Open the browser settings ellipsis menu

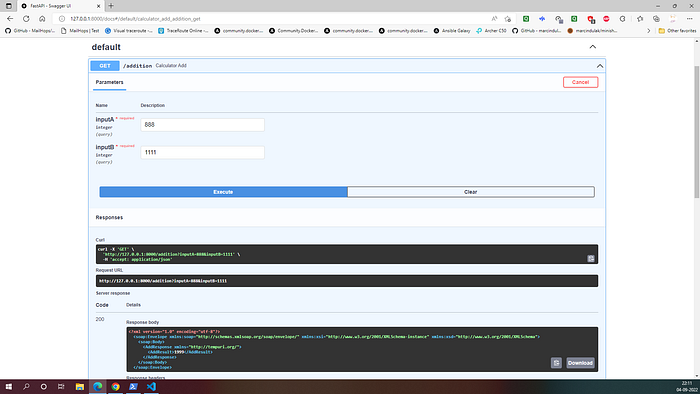pos(689,19)
